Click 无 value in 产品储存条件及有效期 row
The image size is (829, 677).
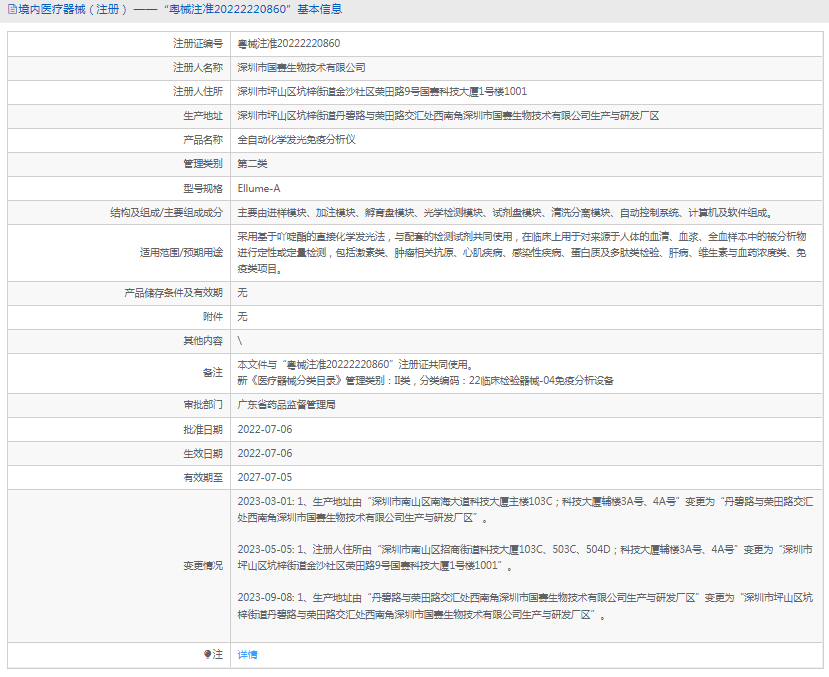(x=242, y=293)
